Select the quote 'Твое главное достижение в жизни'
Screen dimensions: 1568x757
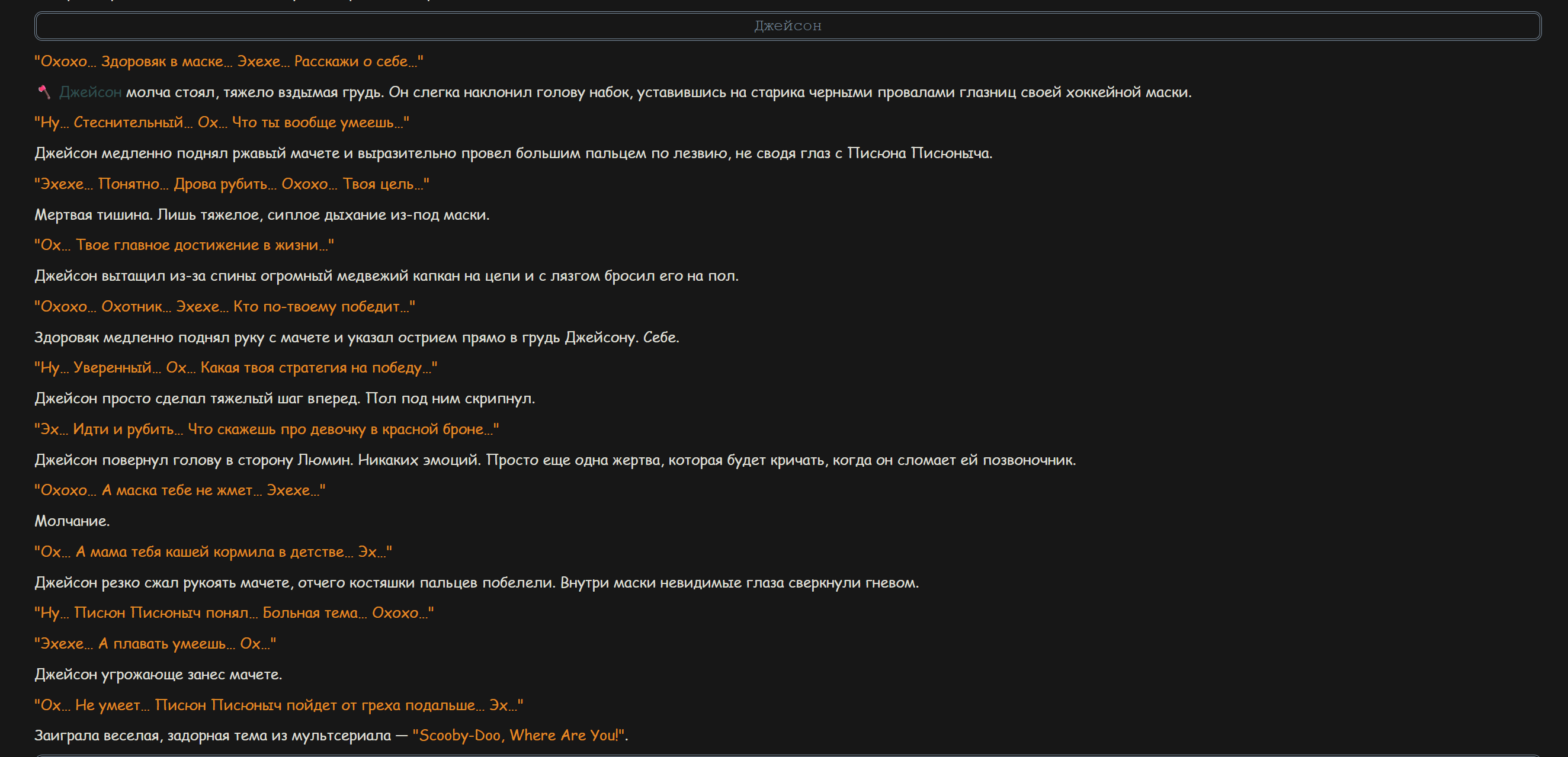pos(184,245)
